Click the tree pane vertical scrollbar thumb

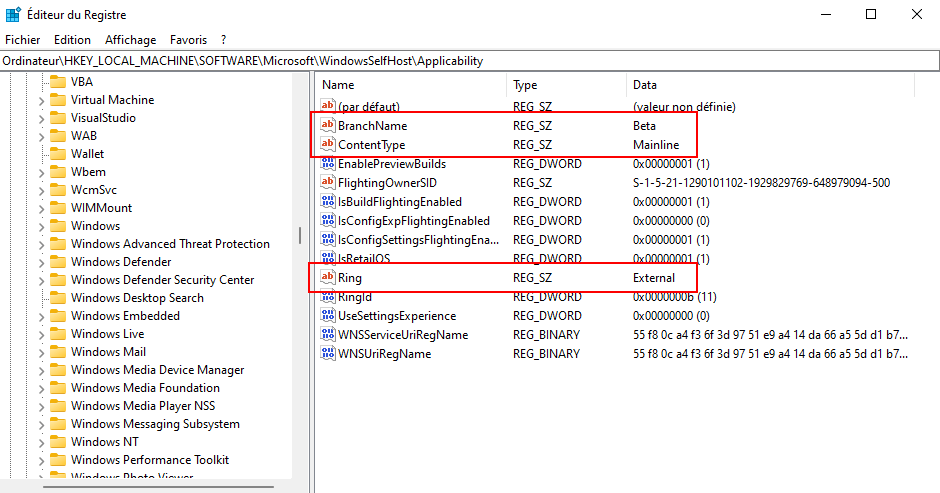tap(300, 235)
